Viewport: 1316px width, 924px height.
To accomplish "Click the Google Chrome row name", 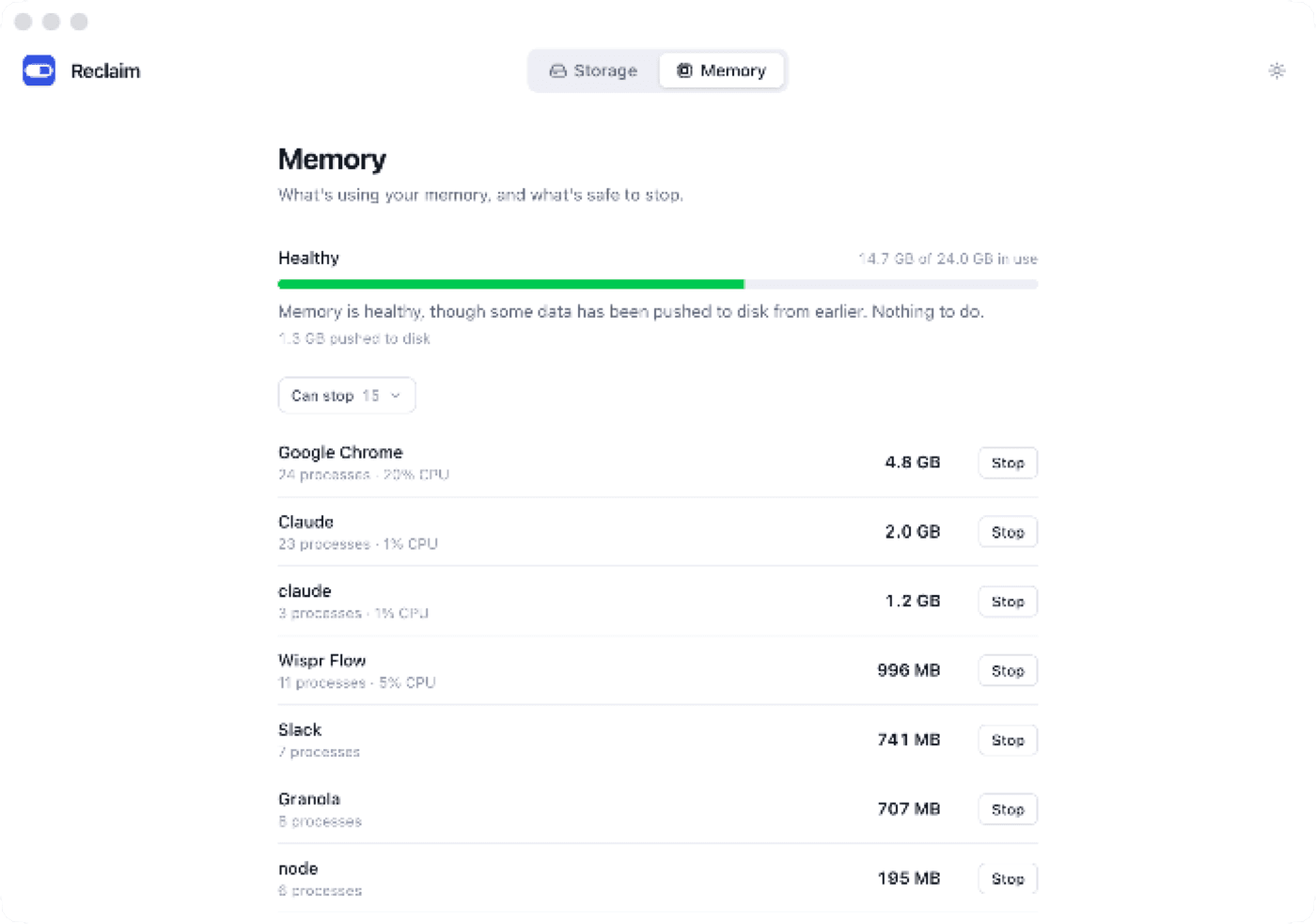I will [x=340, y=452].
